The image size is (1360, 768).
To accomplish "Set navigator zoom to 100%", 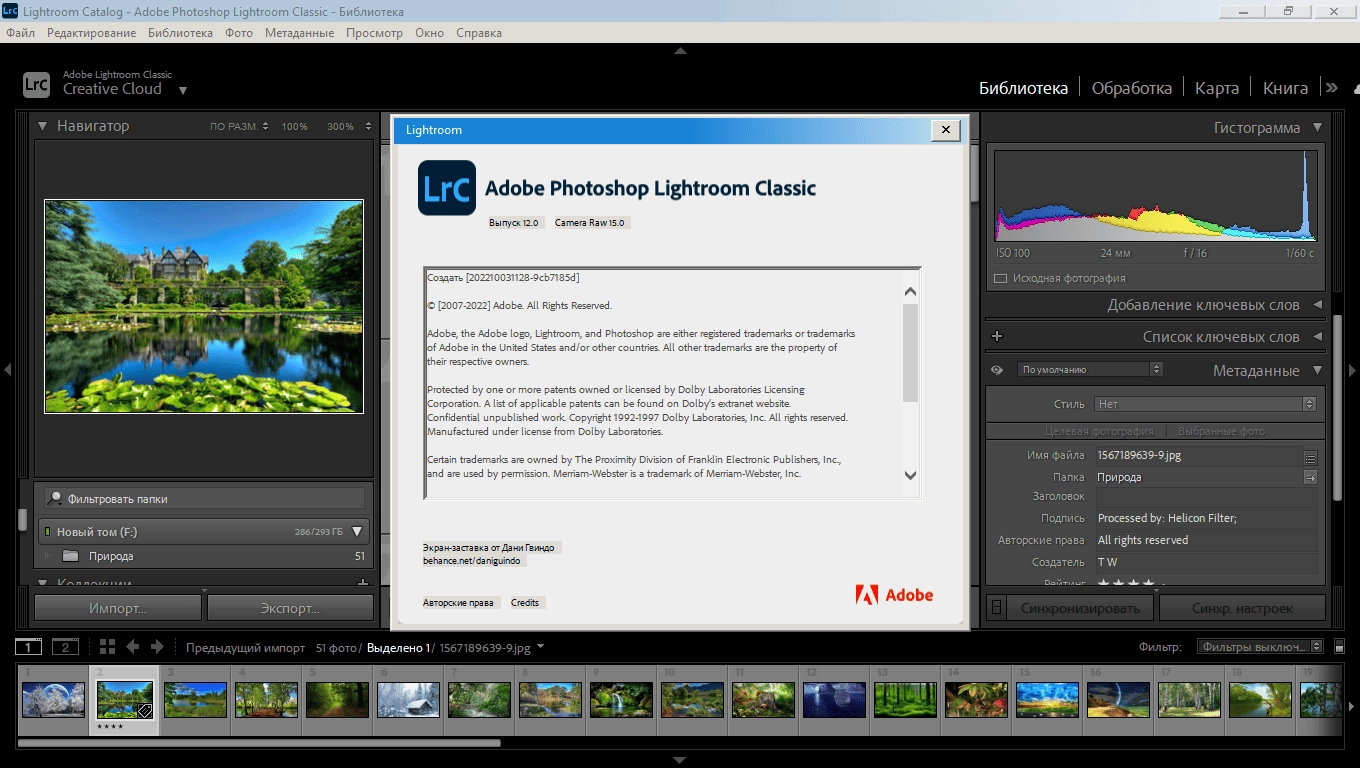I will pyautogui.click(x=294, y=127).
